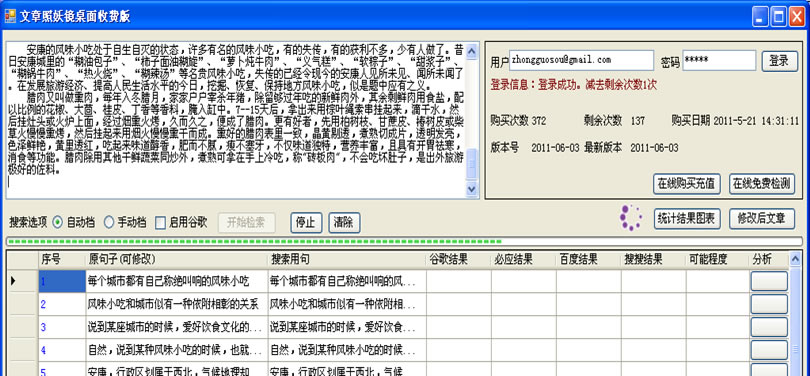This screenshot has width=810, height=376.
Task: Click the row 2 analysis button
Action: 769,304
